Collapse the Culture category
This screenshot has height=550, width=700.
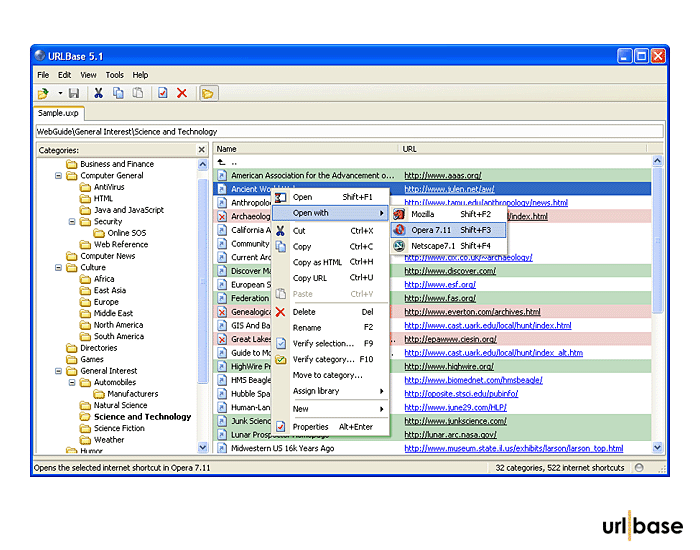tap(58, 268)
